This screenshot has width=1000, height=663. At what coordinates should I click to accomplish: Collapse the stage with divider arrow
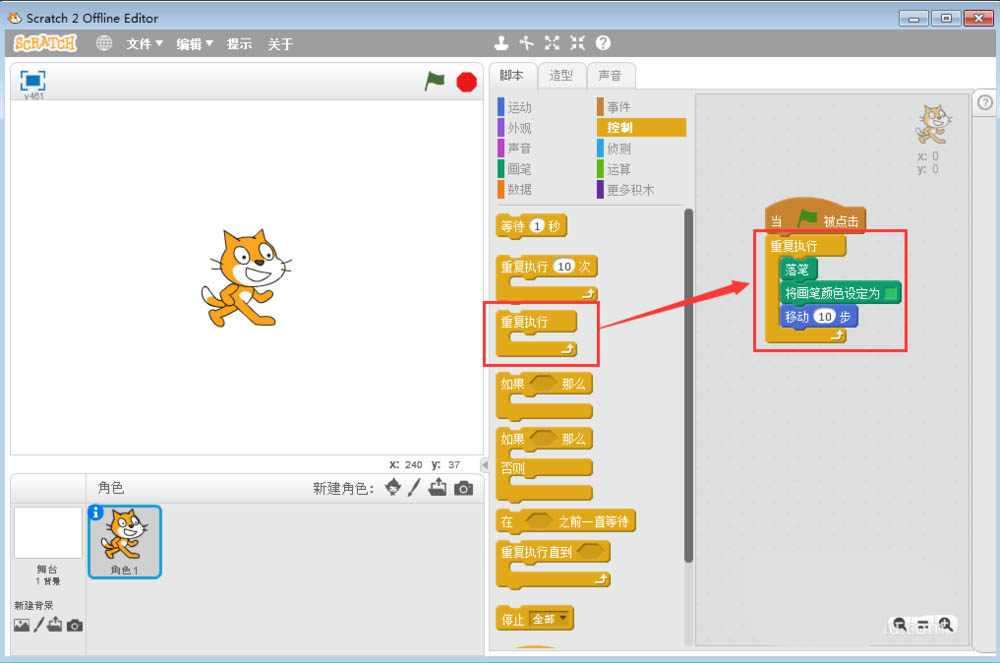point(485,465)
